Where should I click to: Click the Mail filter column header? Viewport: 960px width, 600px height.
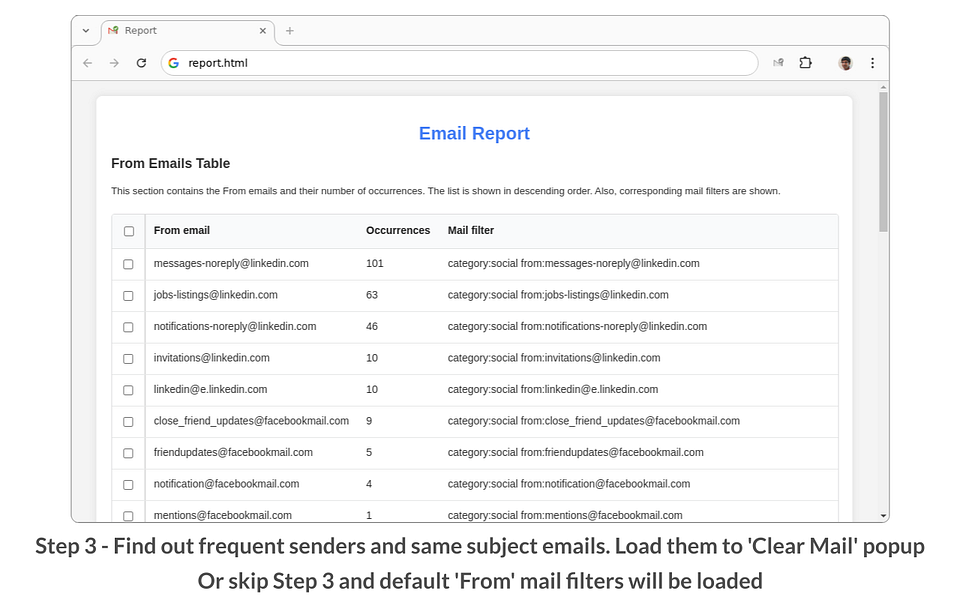tap(470, 230)
